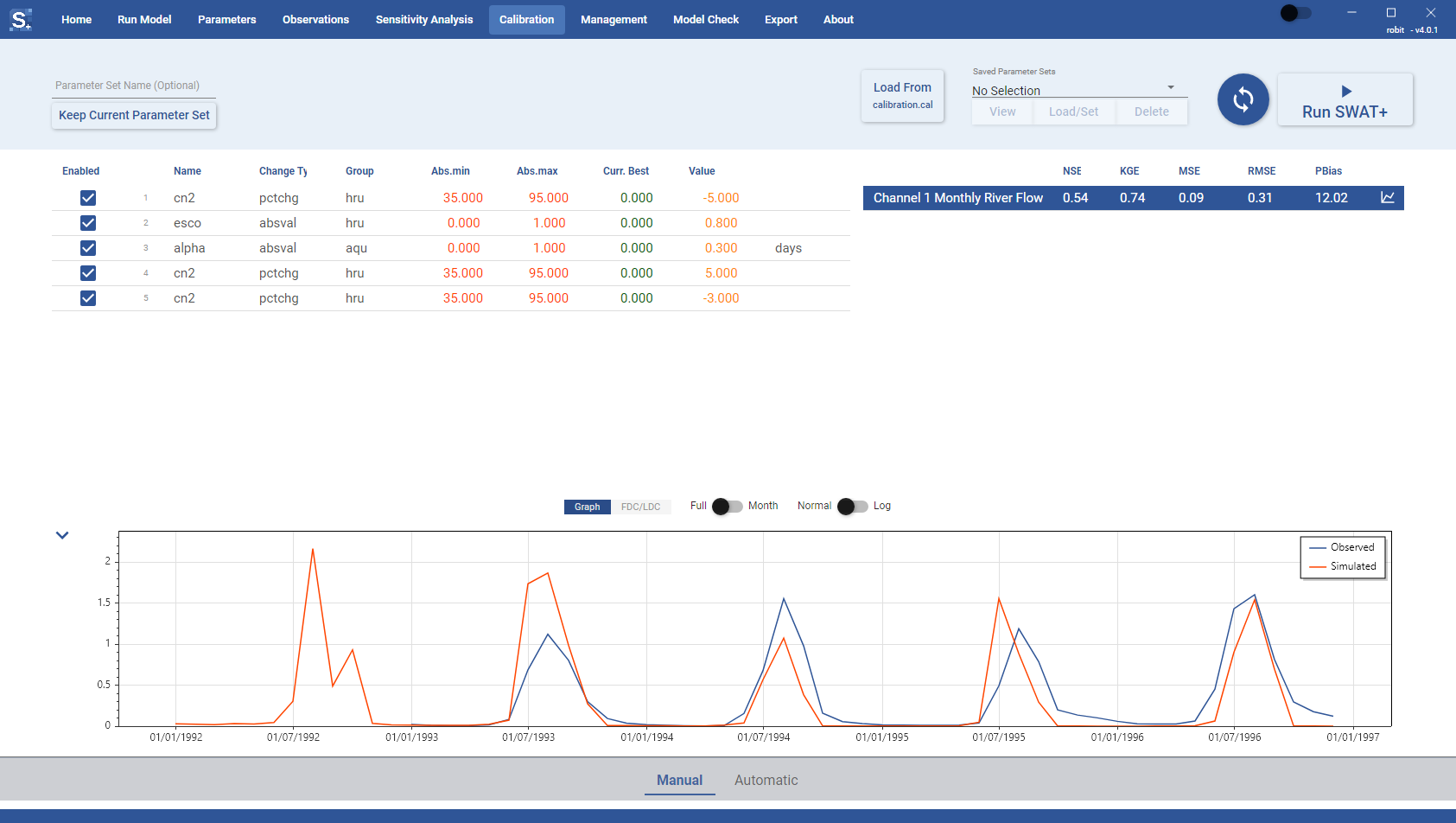Uncheck the Enabled checkbox for row 1 cn2
The width and height of the screenshot is (1456, 823).
tap(88, 198)
